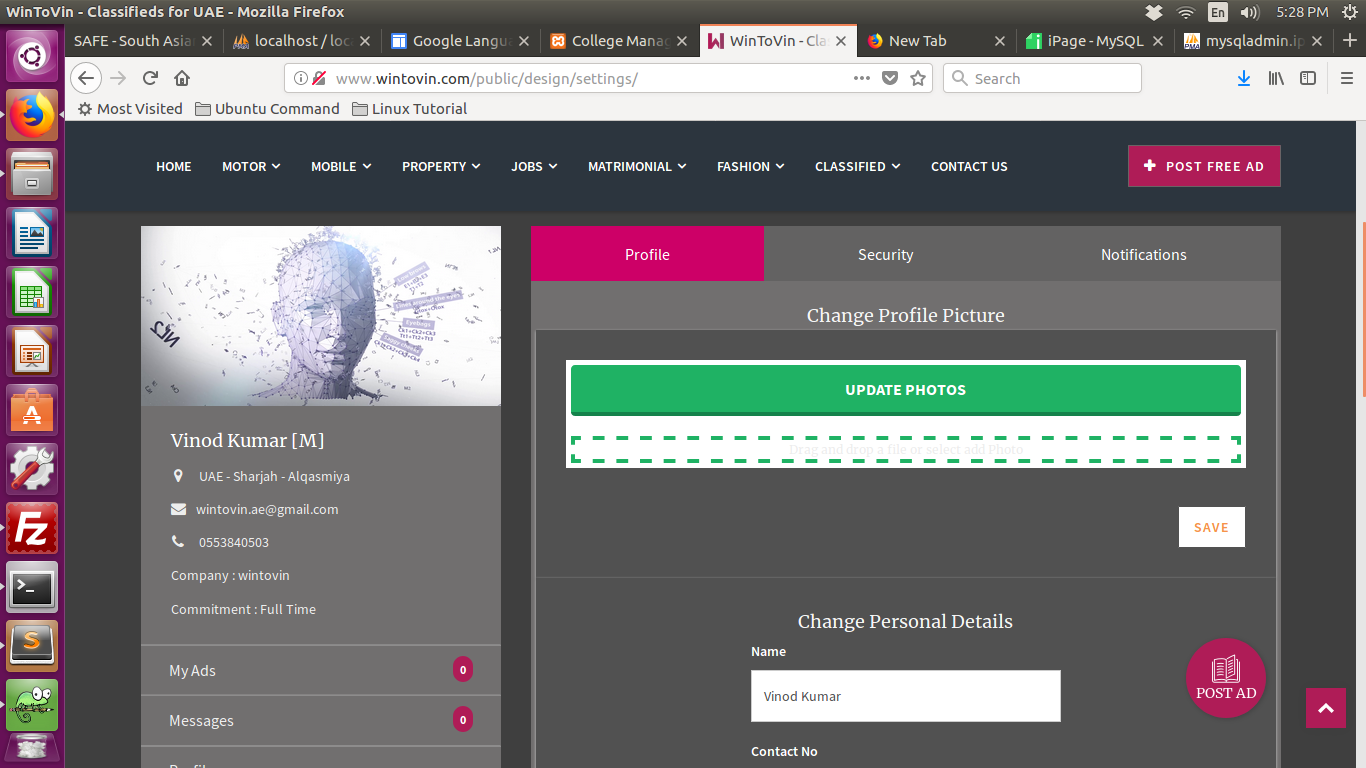Open Messages in the sidebar

pyautogui.click(x=321, y=720)
